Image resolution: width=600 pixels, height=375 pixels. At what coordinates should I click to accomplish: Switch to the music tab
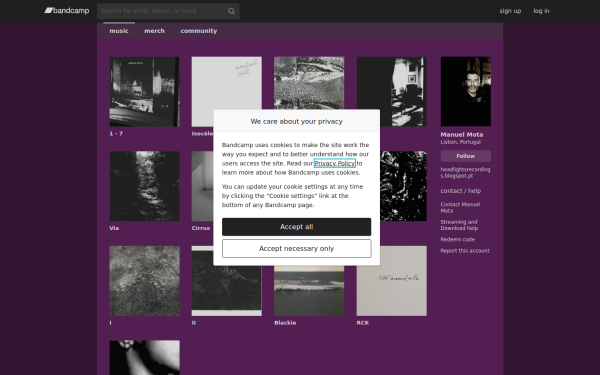click(x=119, y=31)
